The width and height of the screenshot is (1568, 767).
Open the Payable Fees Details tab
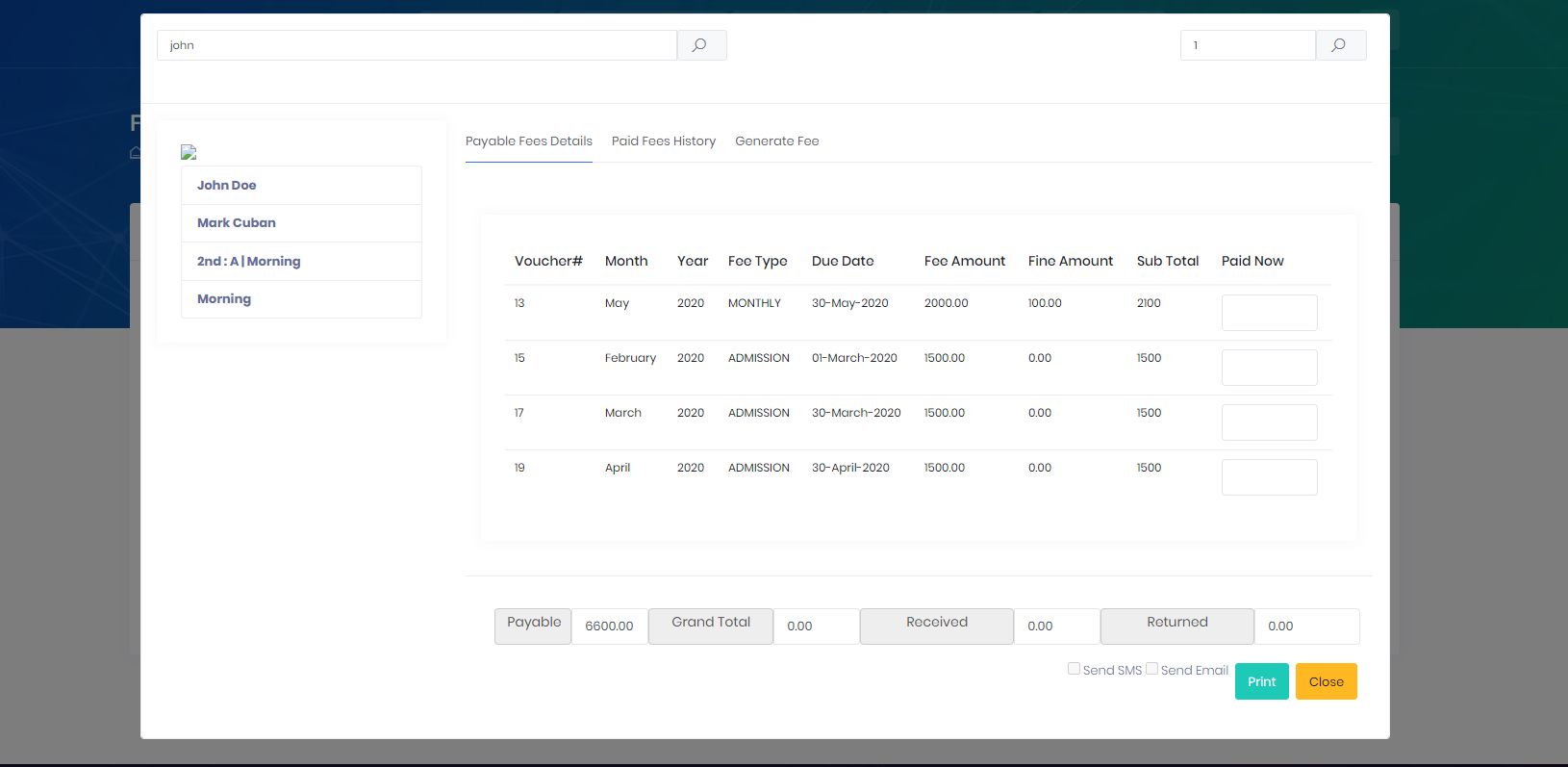point(529,141)
